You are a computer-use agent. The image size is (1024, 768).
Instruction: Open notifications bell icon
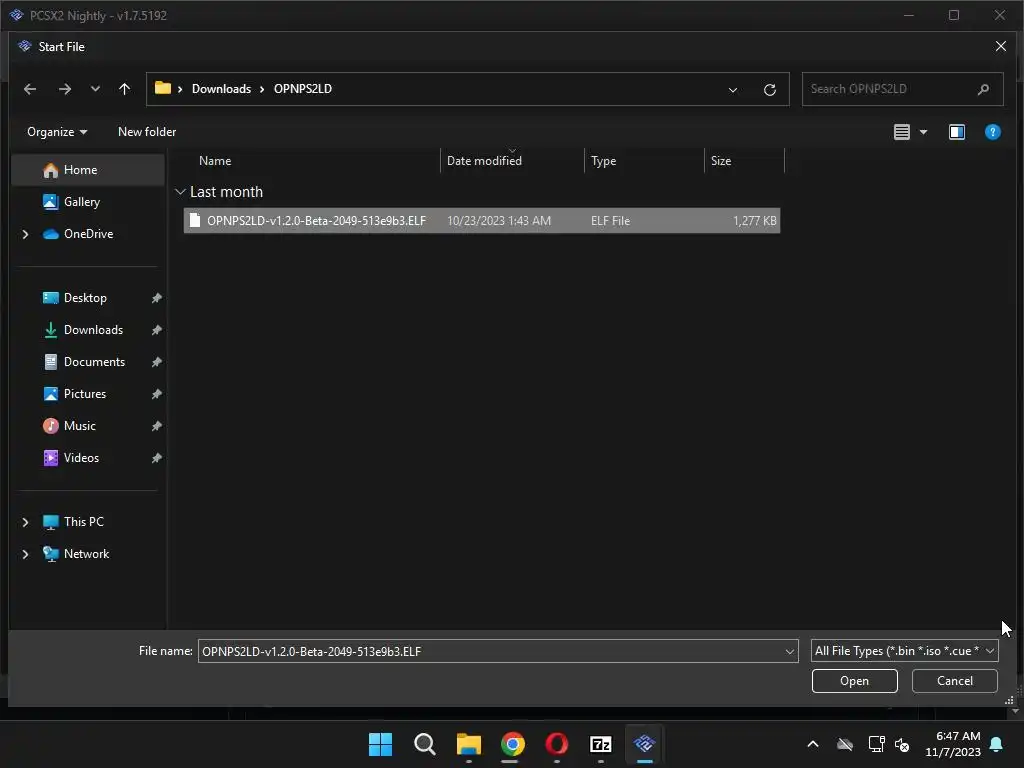pos(997,744)
